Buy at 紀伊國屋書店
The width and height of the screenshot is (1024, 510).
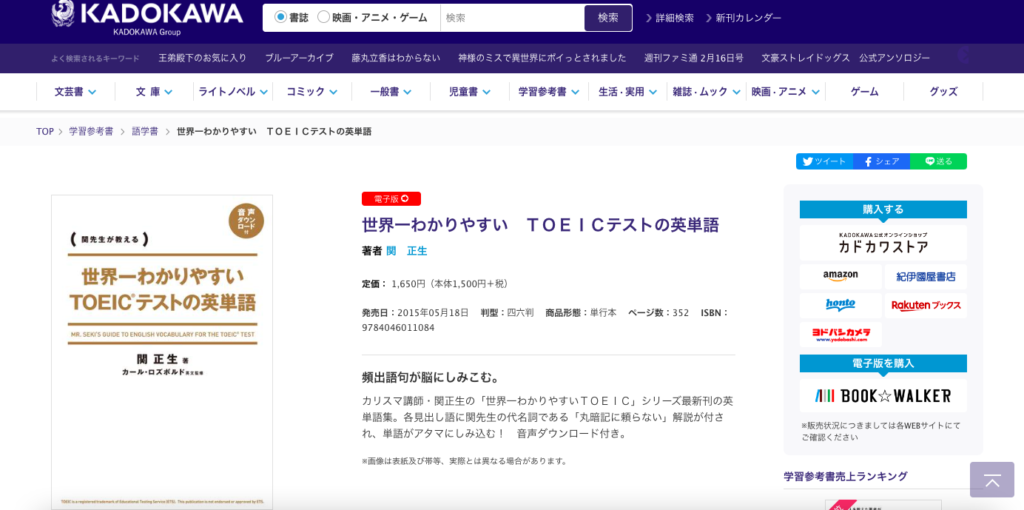(x=926, y=276)
